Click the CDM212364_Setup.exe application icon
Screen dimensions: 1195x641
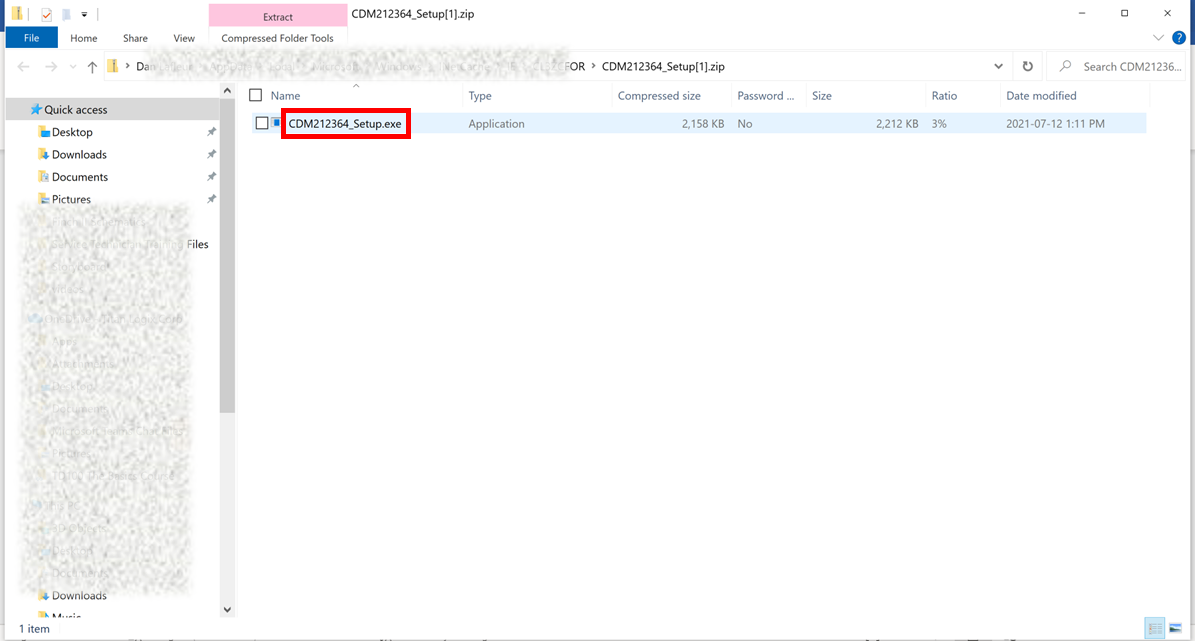pos(277,123)
